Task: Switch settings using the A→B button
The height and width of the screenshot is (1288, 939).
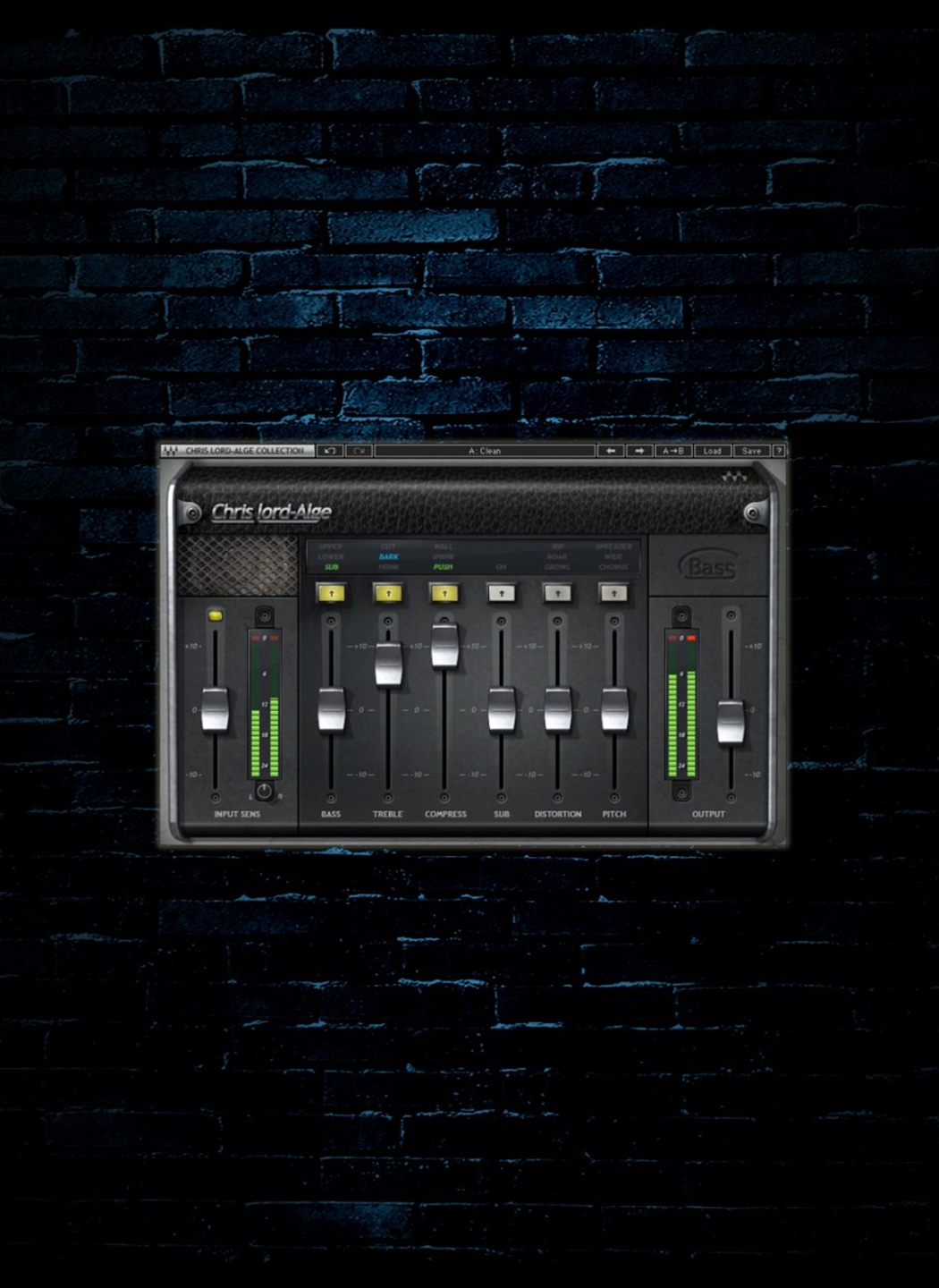Action: click(x=673, y=451)
